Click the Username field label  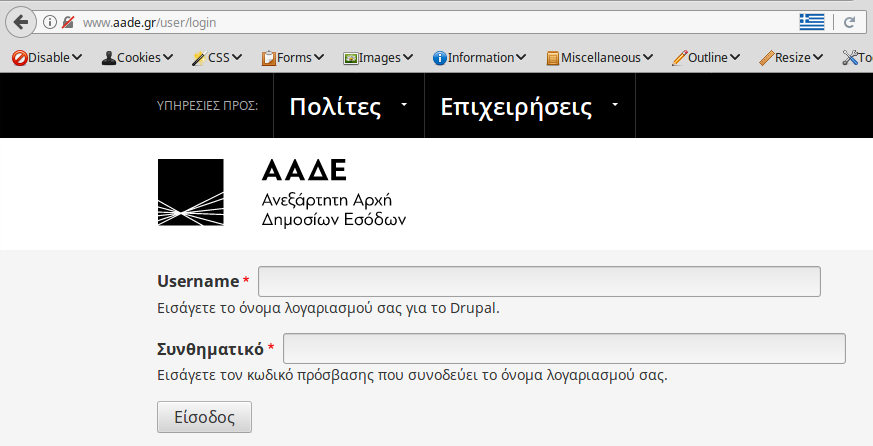click(198, 281)
